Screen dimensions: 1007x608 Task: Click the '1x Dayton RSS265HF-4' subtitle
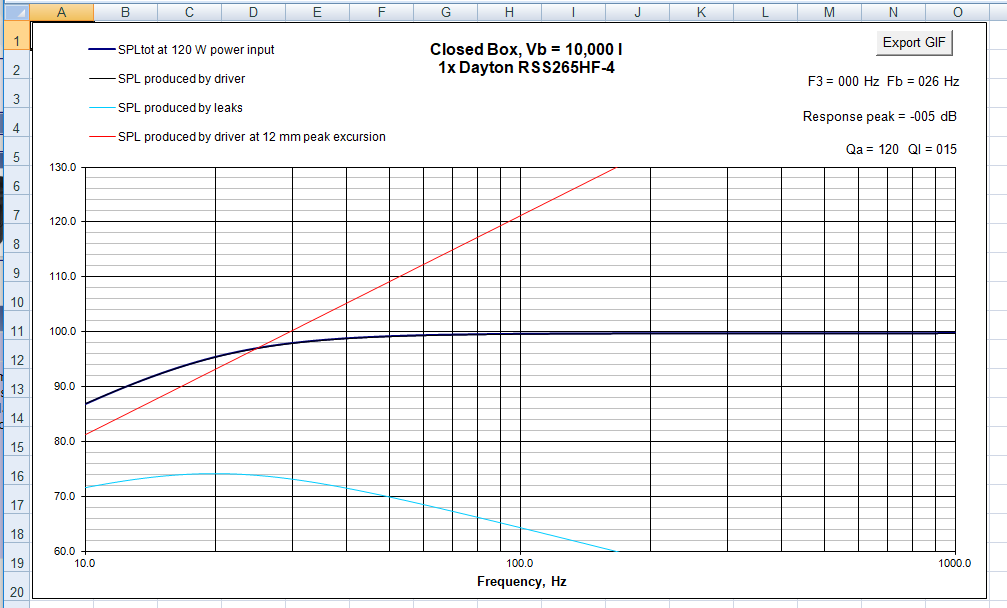click(x=526, y=67)
